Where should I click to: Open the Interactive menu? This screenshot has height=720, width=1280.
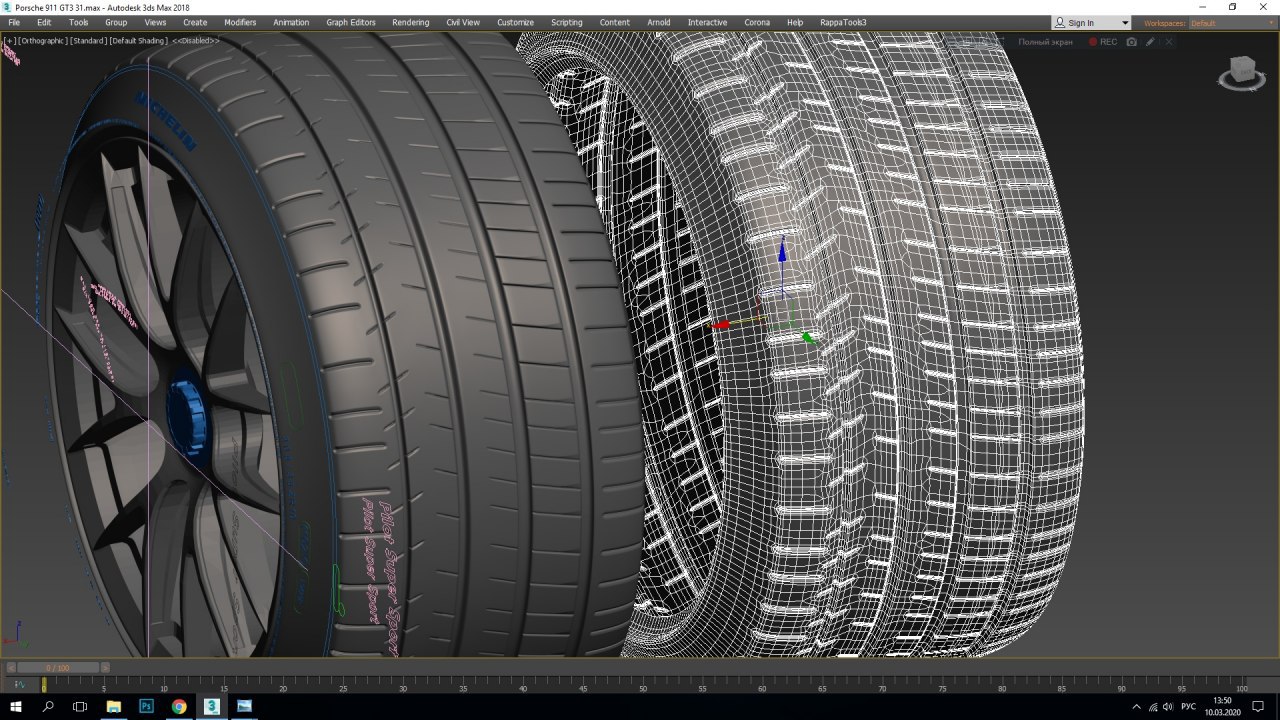(707, 22)
